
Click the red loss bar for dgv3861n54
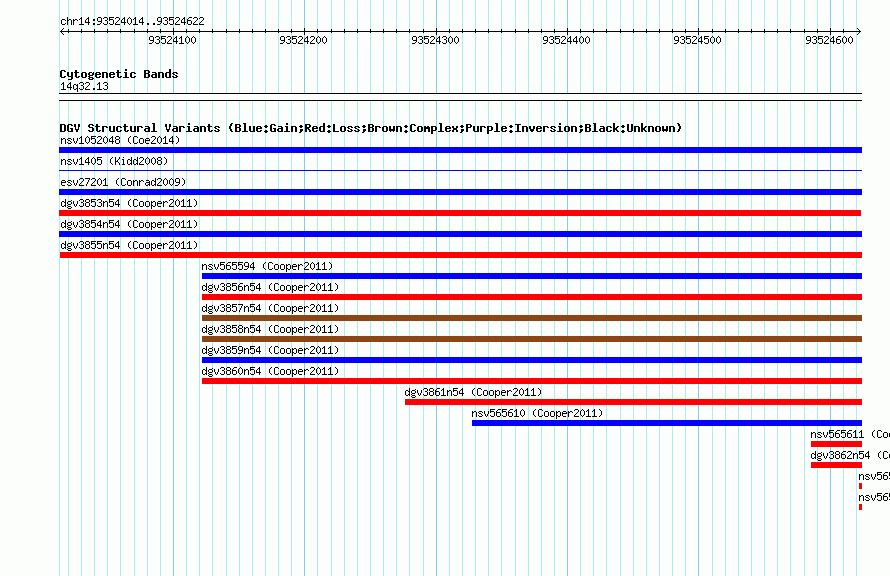click(x=633, y=402)
